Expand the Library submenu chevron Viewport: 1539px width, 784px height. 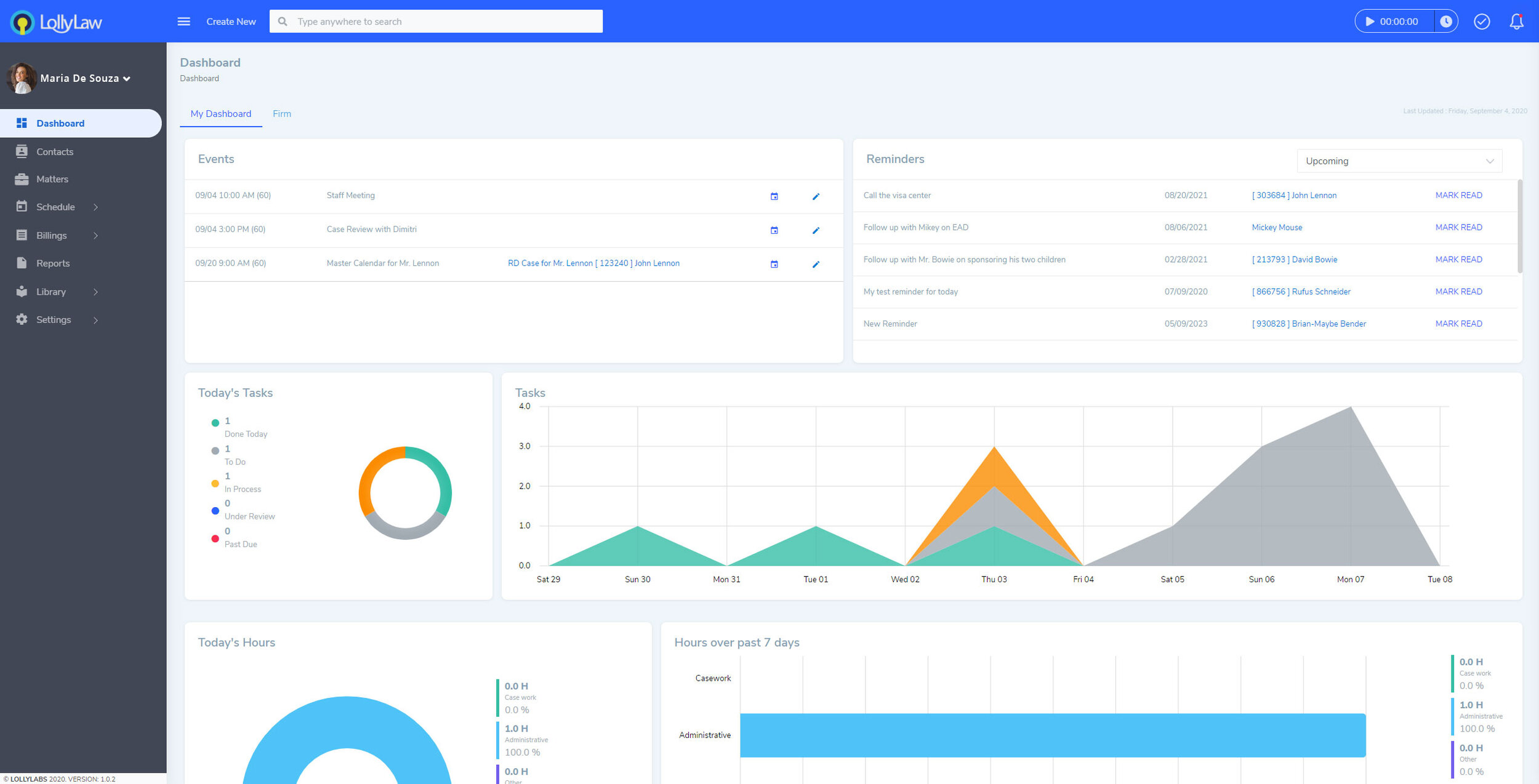[95, 292]
